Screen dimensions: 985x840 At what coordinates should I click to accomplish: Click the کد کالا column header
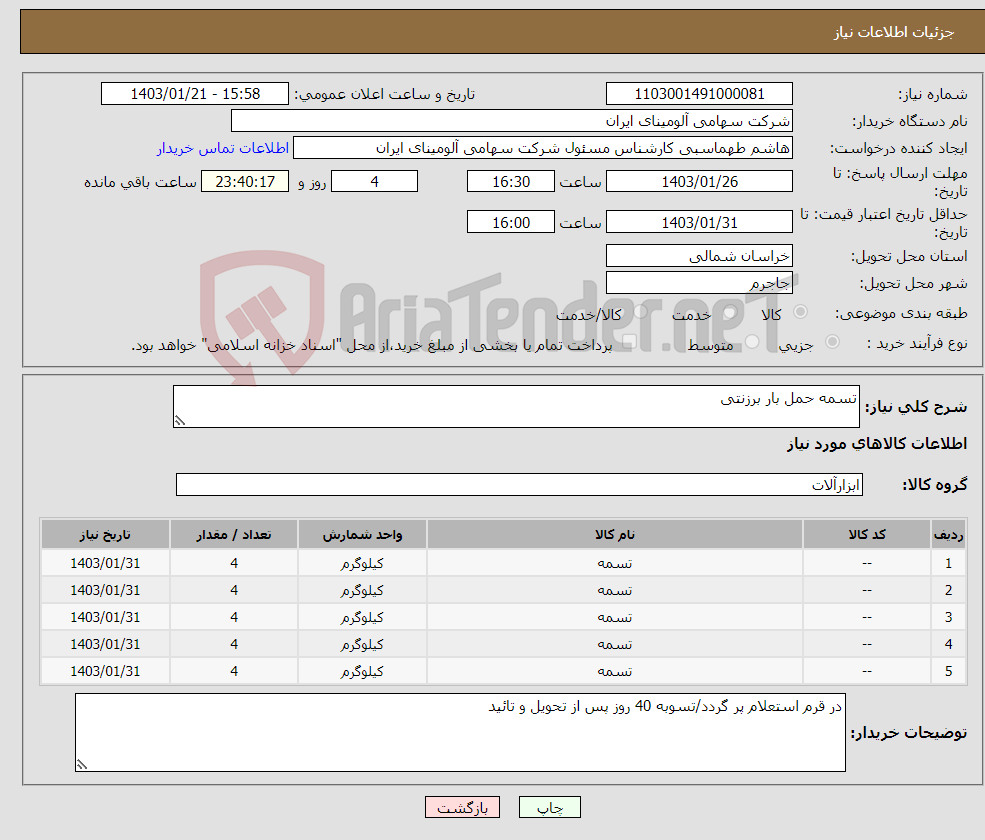point(867,535)
